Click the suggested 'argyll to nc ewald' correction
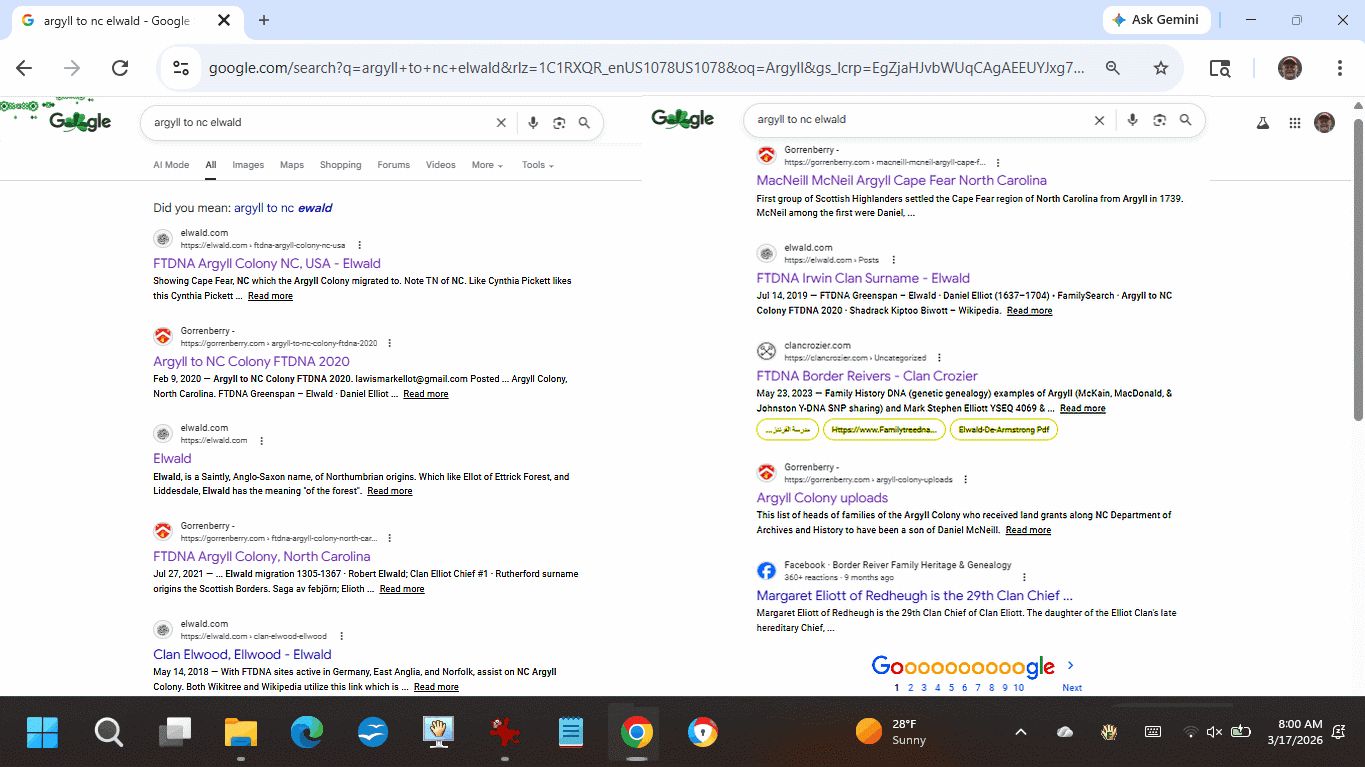 tap(283, 208)
